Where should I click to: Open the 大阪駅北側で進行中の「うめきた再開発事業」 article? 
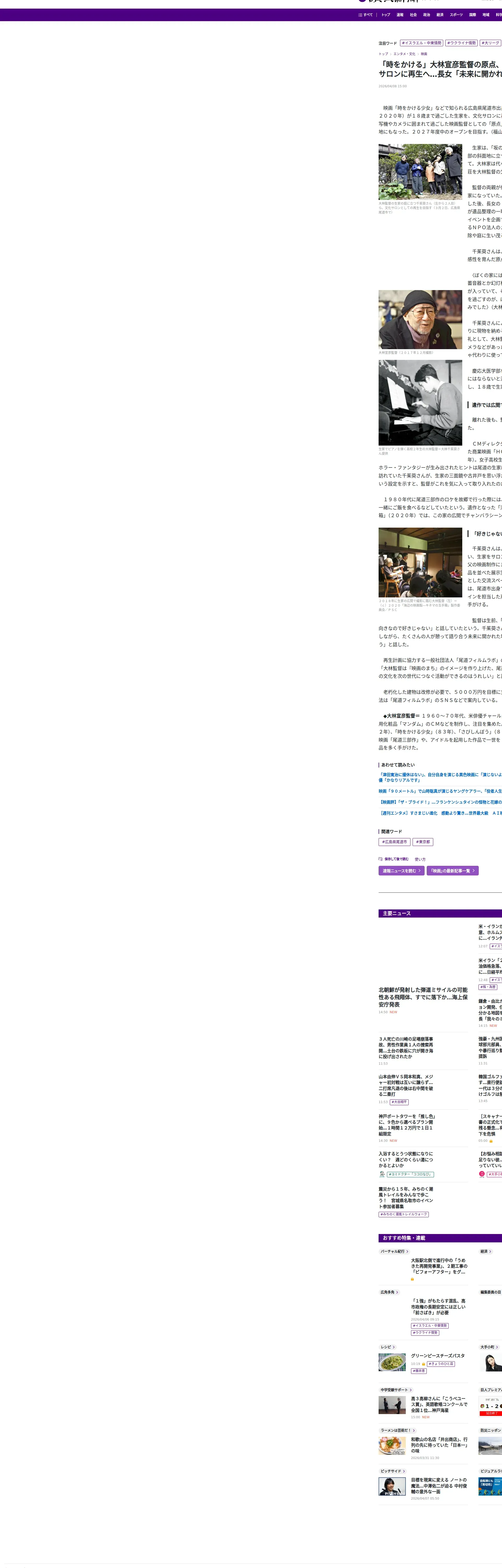click(439, 1266)
